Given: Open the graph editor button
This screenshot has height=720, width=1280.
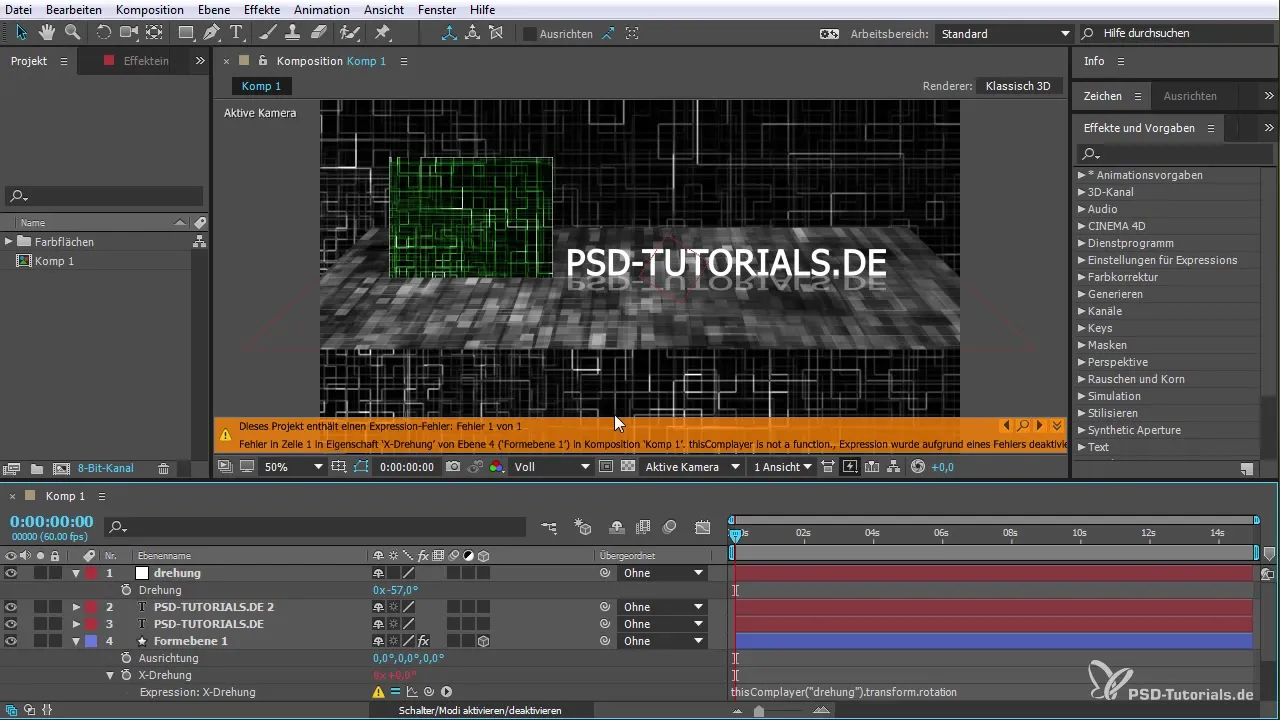Looking at the screenshot, I should click(703, 526).
